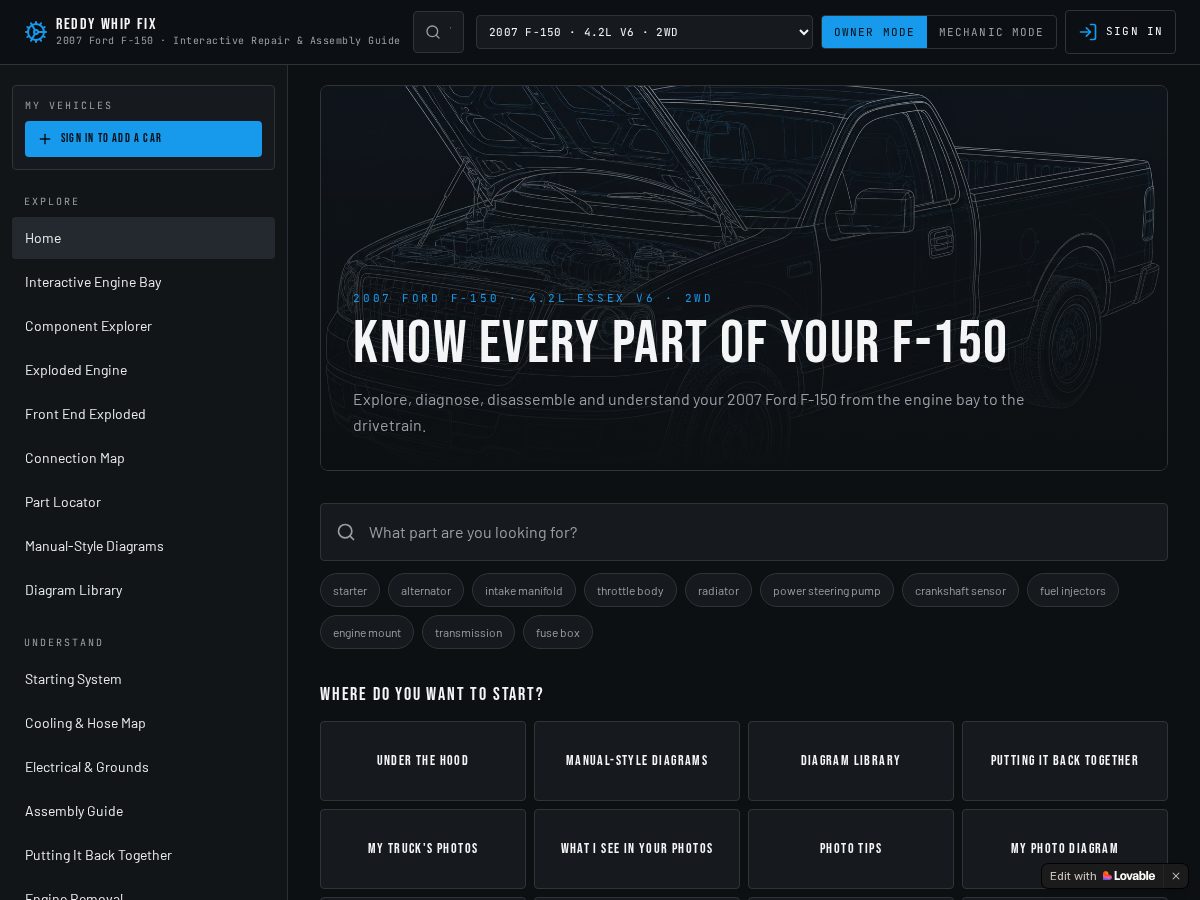Click the plus icon on add-car button

(x=45, y=139)
